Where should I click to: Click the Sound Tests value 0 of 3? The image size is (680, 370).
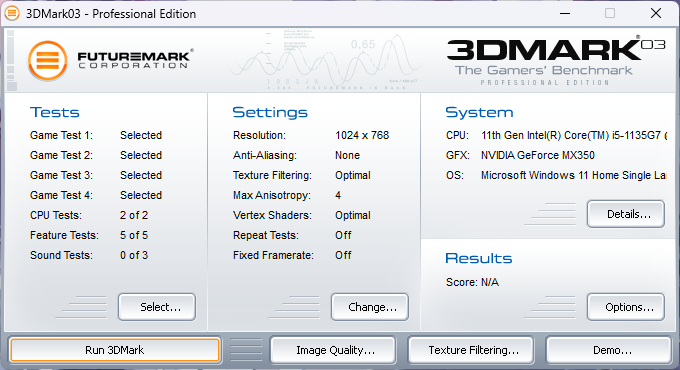[x=134, y=255]
